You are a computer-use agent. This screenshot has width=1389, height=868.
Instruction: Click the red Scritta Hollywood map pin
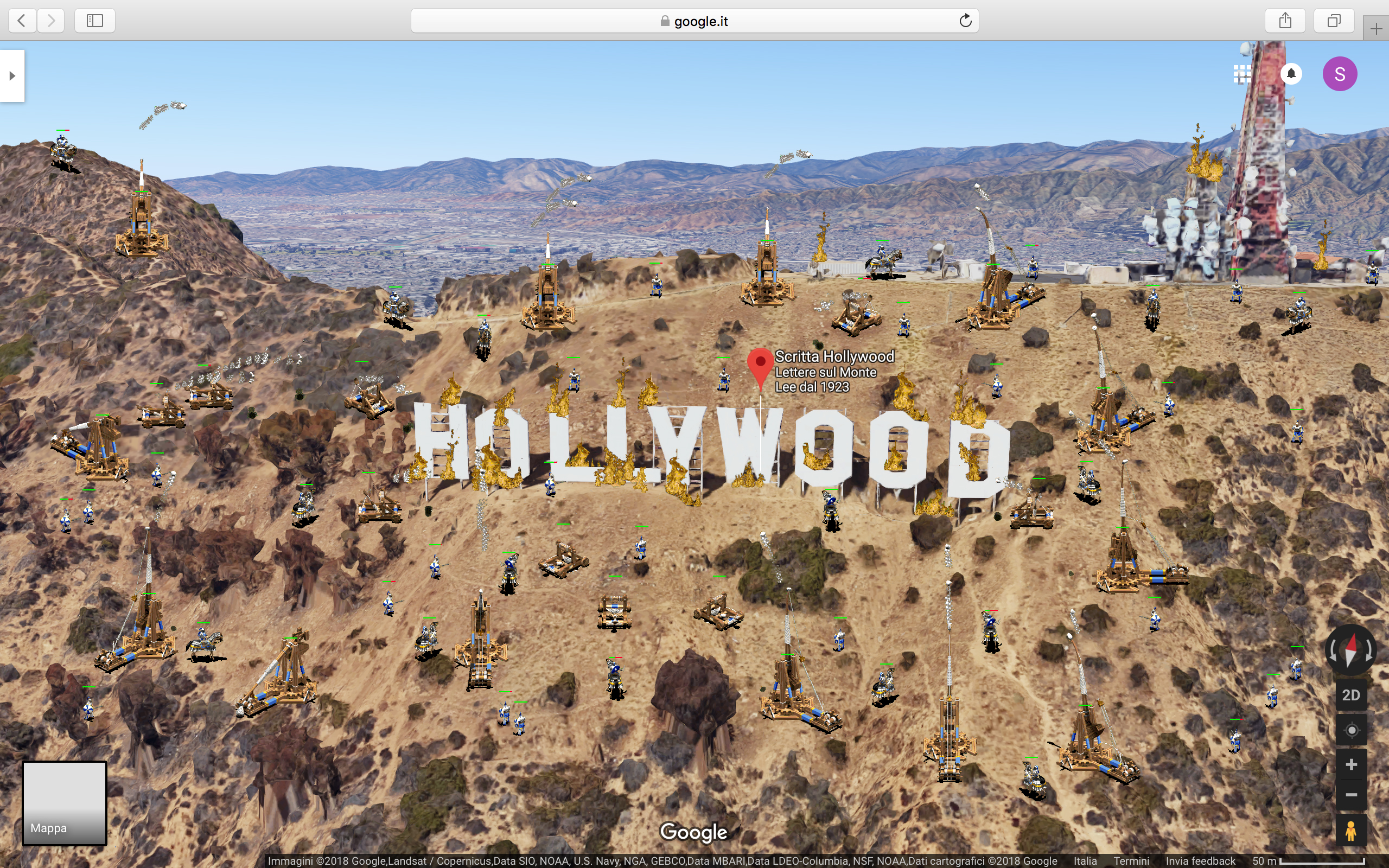pos(760,368)
